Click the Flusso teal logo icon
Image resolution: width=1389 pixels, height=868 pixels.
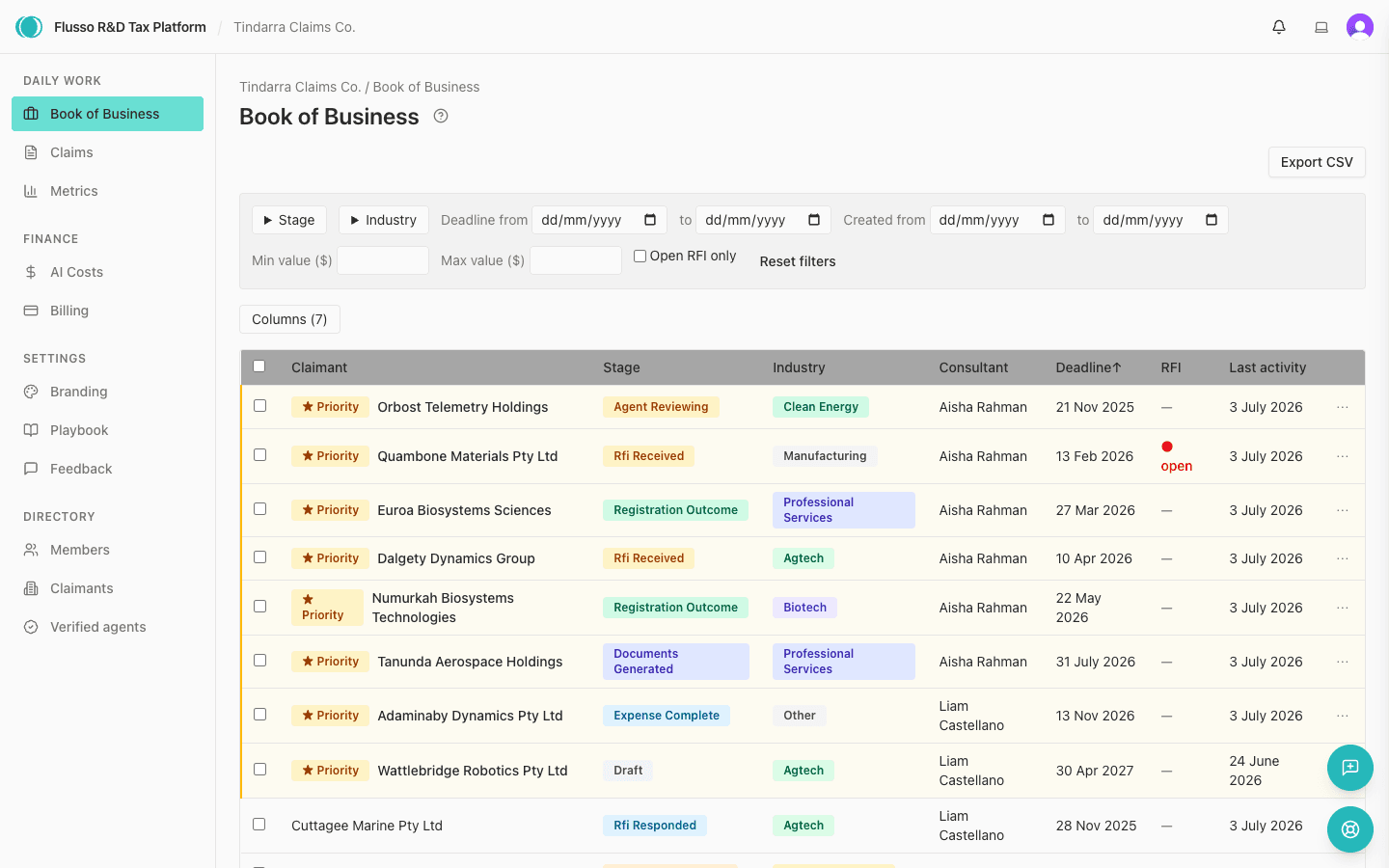pos(29,27)
